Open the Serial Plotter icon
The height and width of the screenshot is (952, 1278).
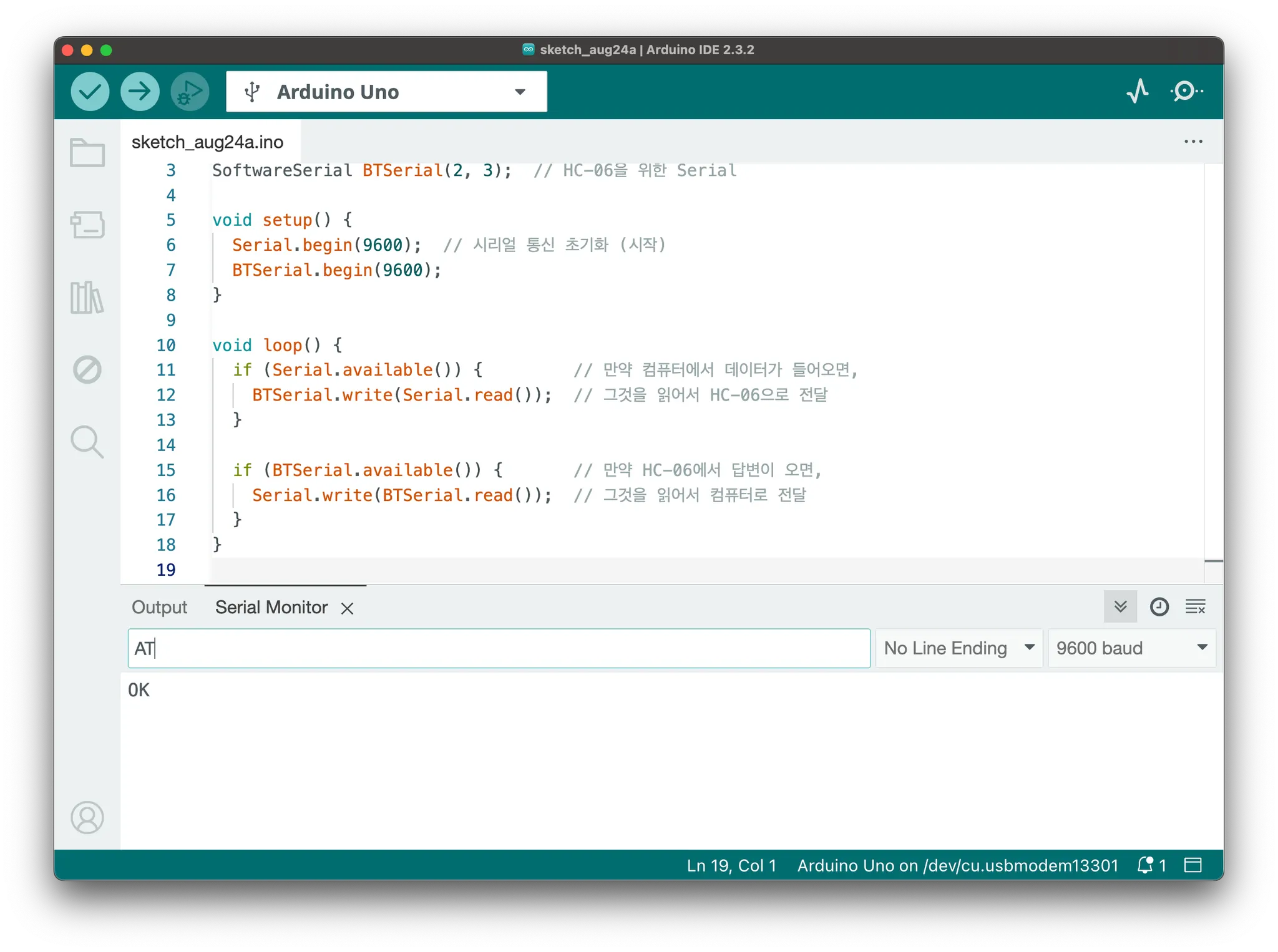tap(1137, 91)
